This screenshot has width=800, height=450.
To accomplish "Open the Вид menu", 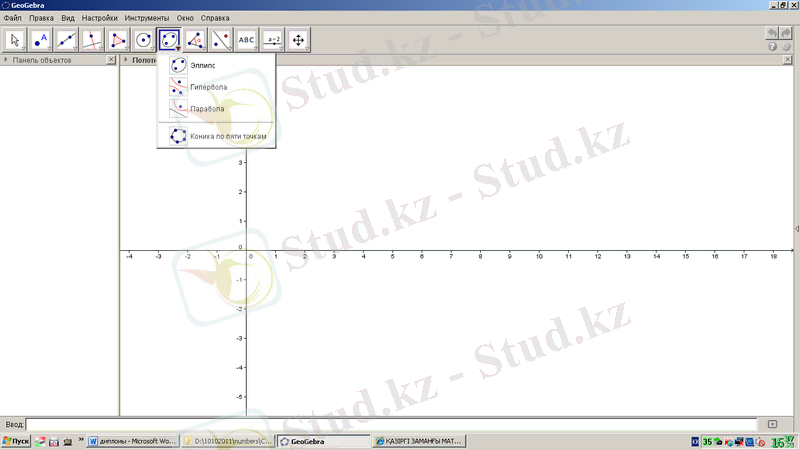I will pyautogui.click(x=68, y=18).
